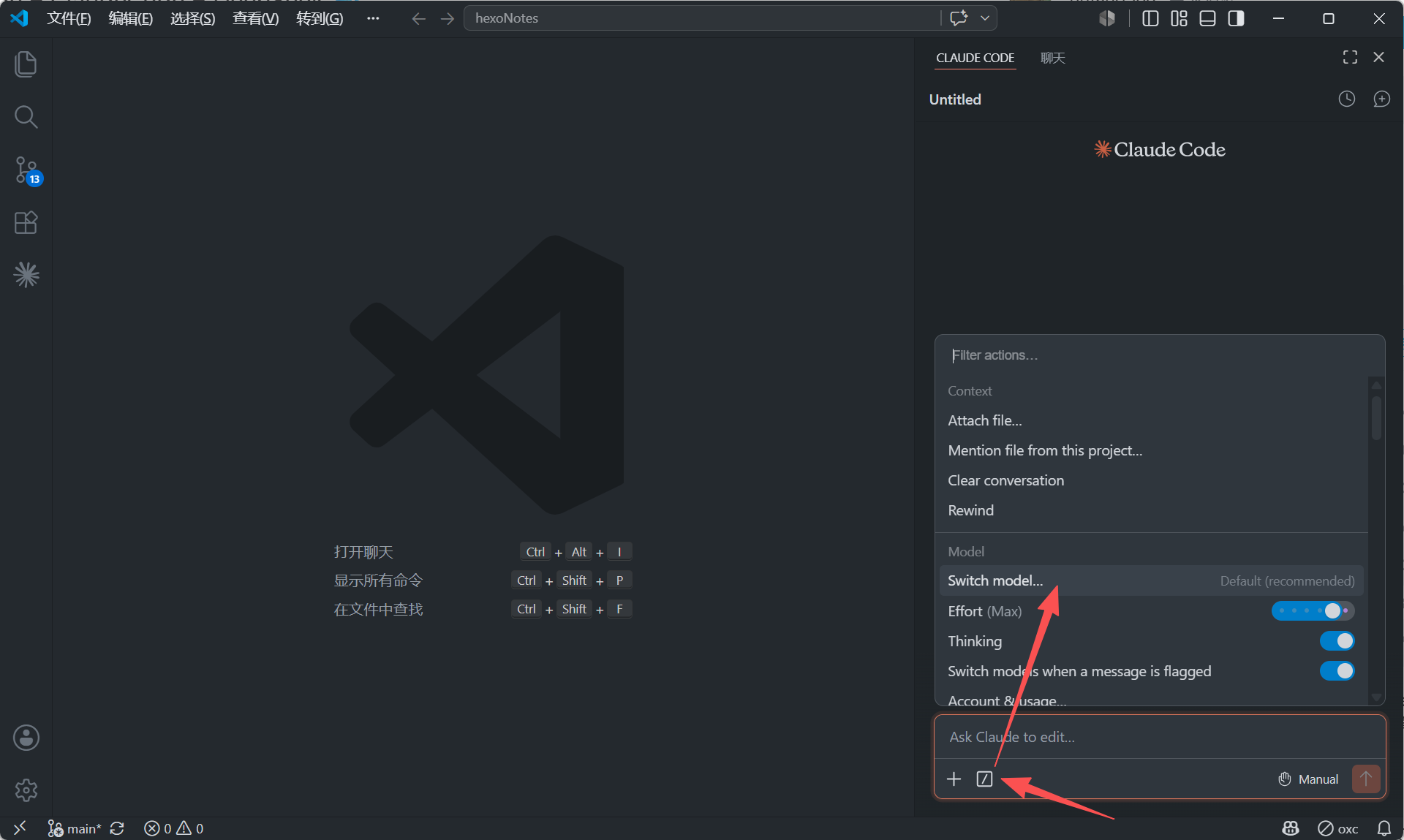Toggle the Thinking switch off
Screen dimensions: 1404x840
1337,641
